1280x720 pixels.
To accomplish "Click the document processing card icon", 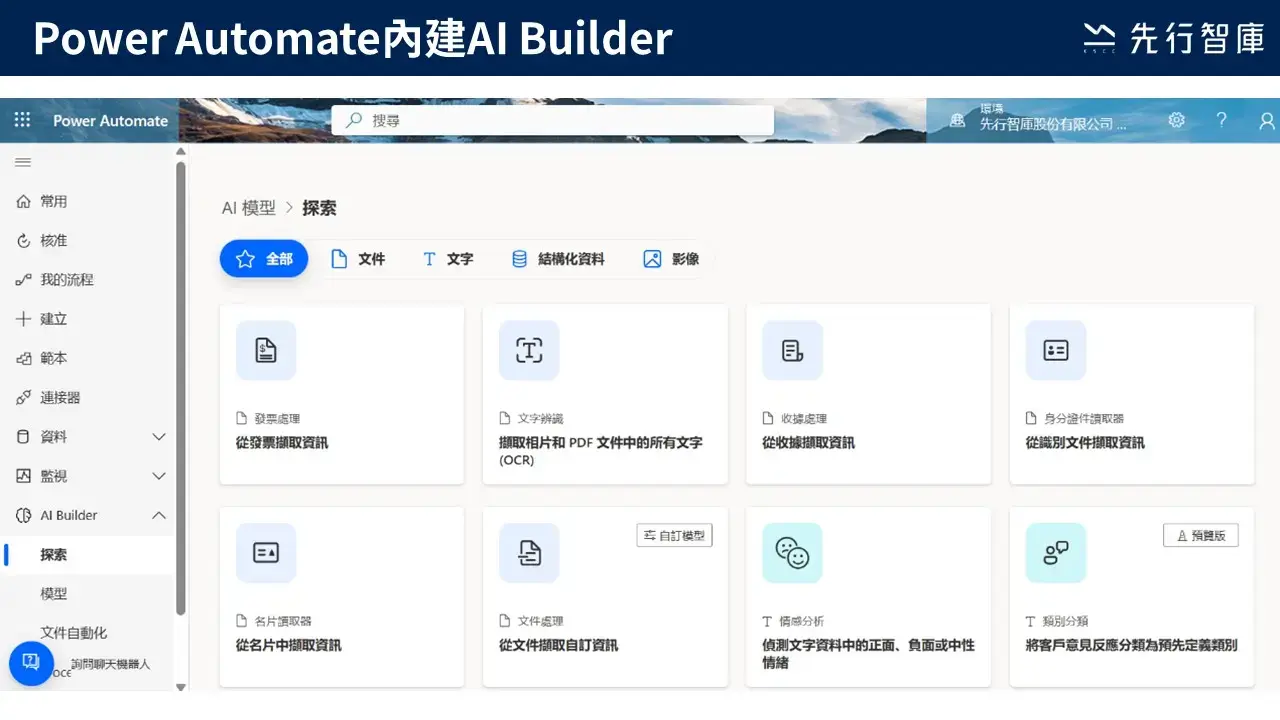I will coord(529,553).
